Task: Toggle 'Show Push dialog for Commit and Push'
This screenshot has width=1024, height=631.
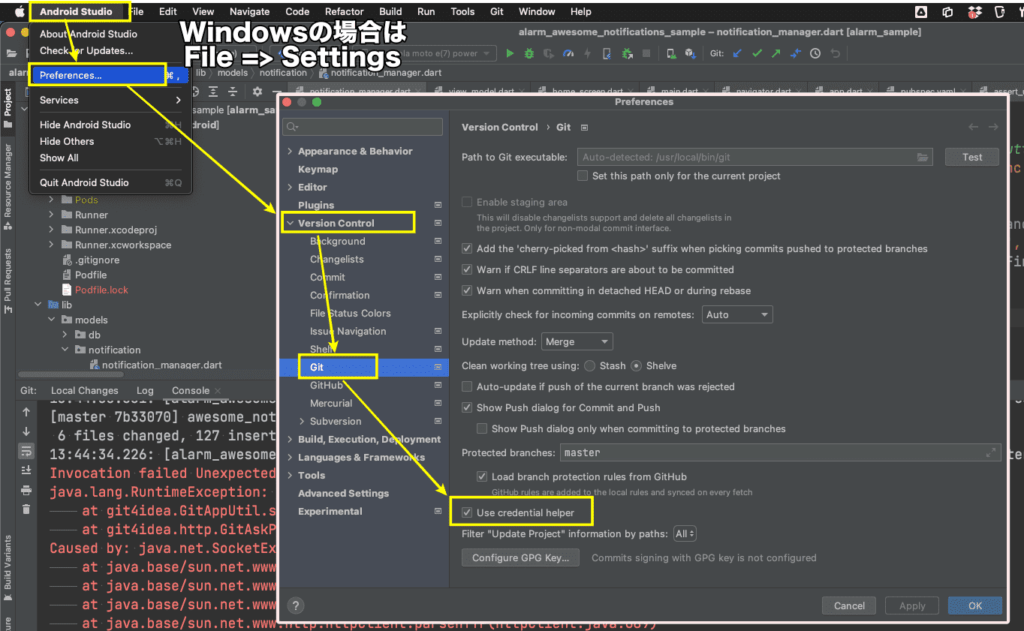Action: 467,408
